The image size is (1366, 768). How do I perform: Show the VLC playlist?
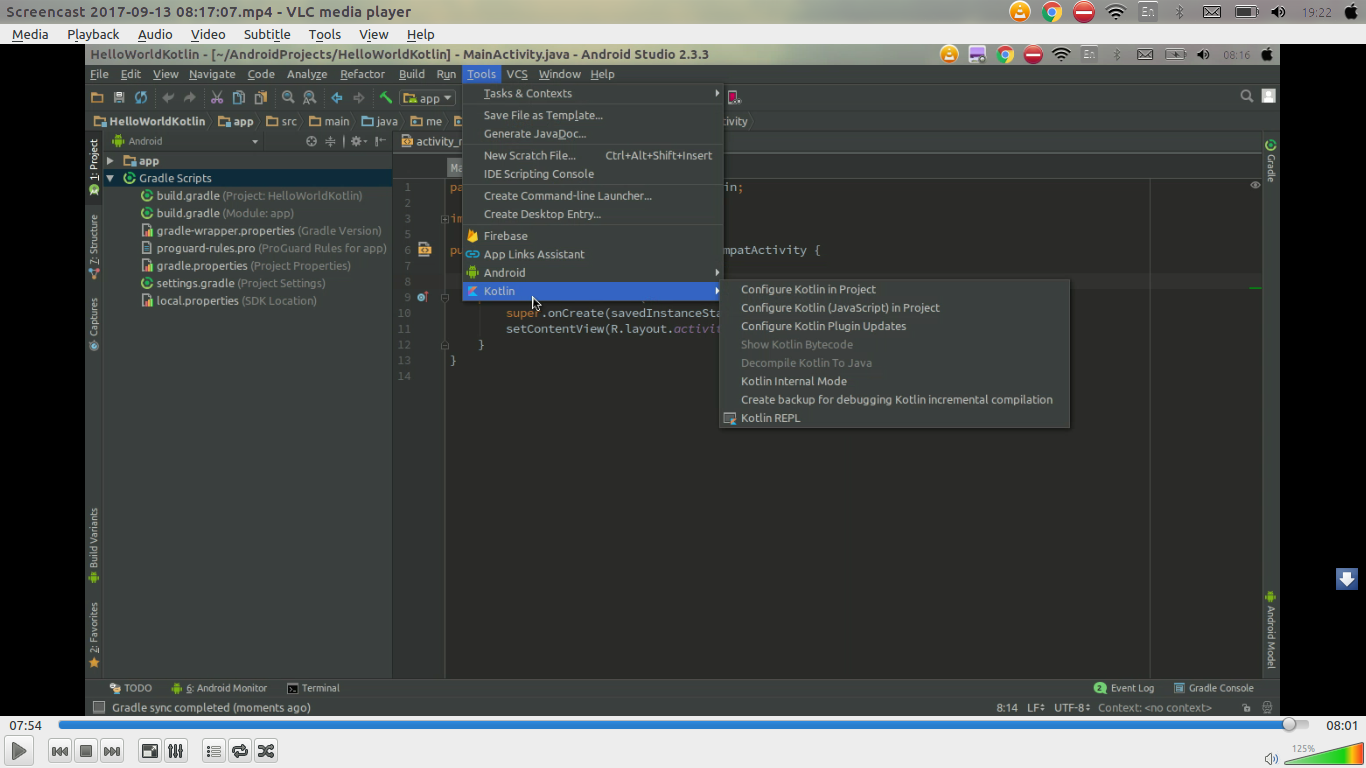pos(214,751)
